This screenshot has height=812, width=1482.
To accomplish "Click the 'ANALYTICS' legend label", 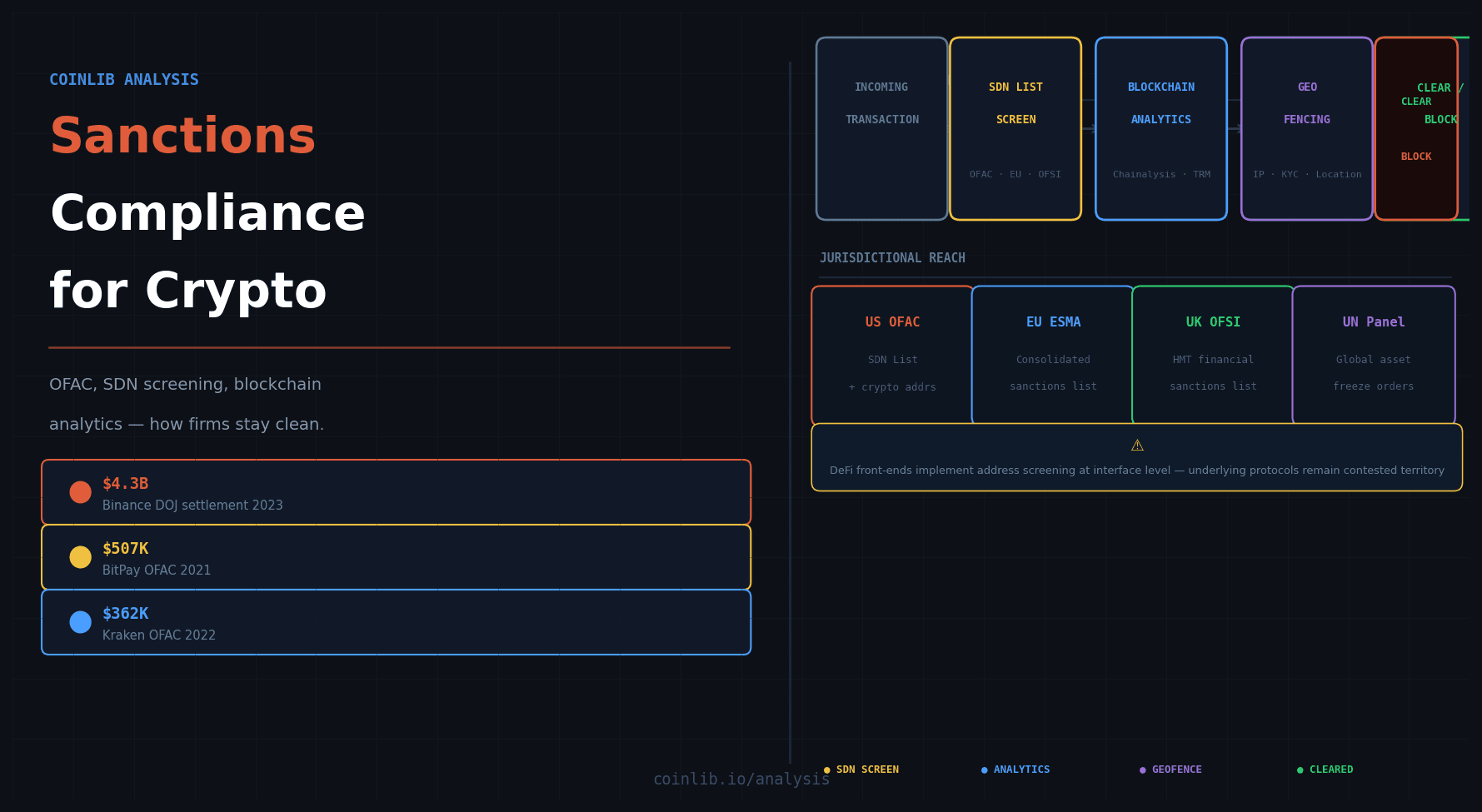I will point(1021,770).
